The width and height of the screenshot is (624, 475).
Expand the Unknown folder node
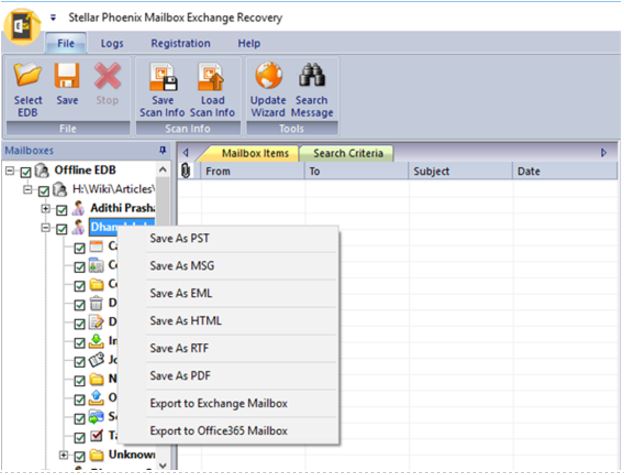coord(63,455)
